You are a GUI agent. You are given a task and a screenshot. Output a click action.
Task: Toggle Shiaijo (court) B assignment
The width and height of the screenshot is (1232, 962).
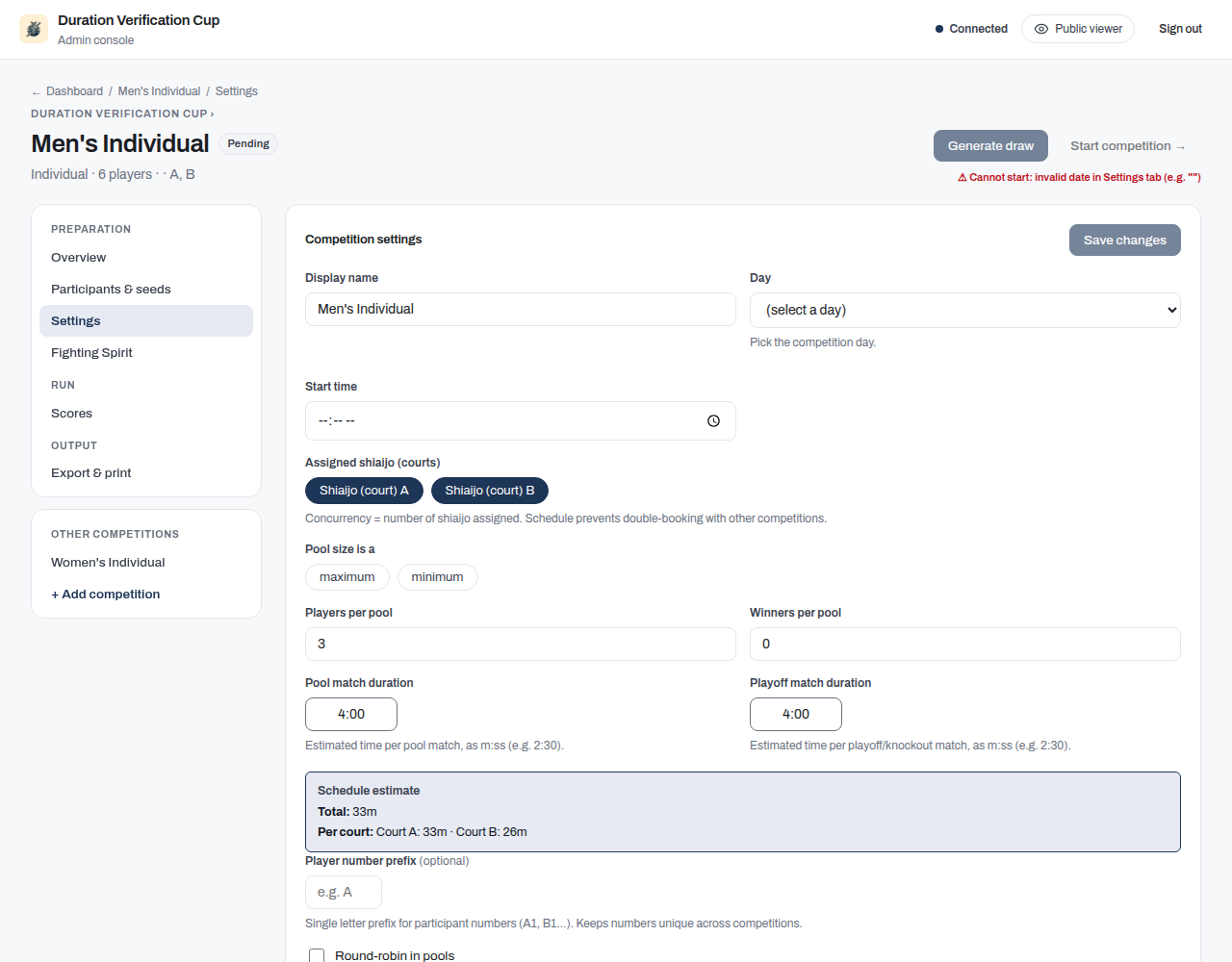pos(490,491)
